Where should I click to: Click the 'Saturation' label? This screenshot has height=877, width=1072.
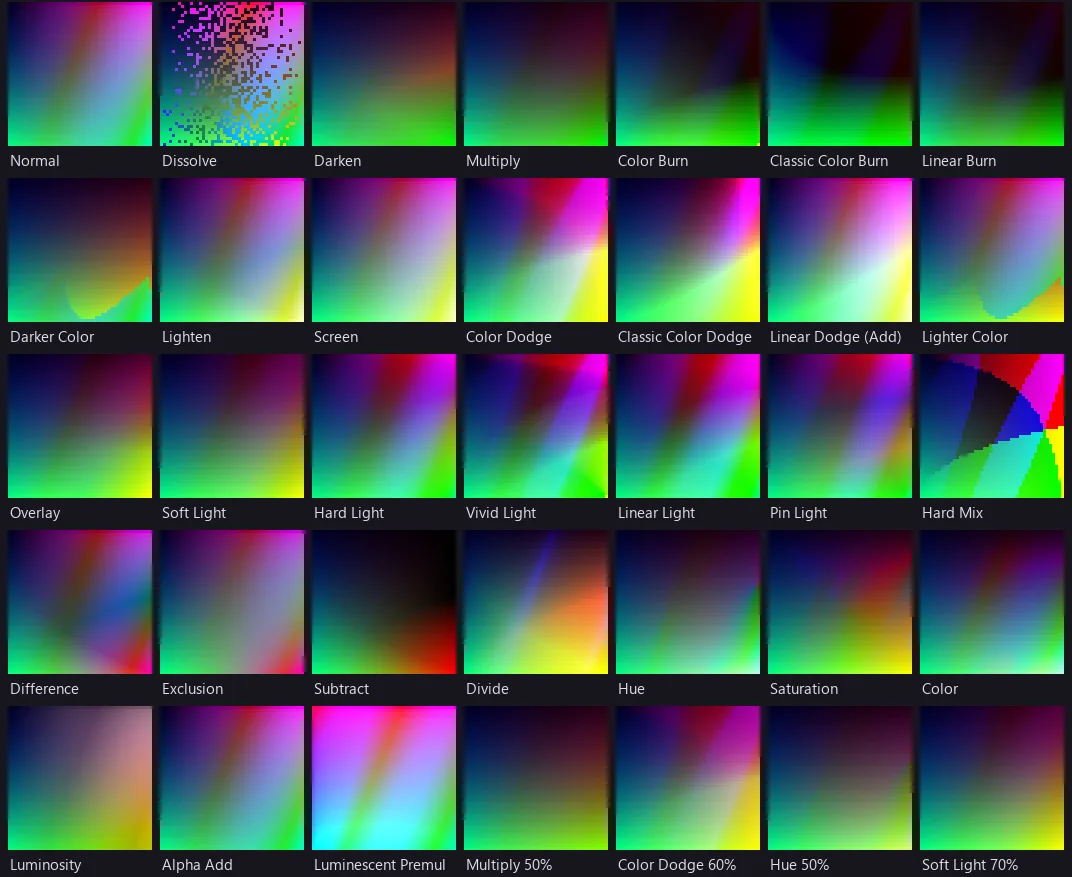[x=804, y=689]
